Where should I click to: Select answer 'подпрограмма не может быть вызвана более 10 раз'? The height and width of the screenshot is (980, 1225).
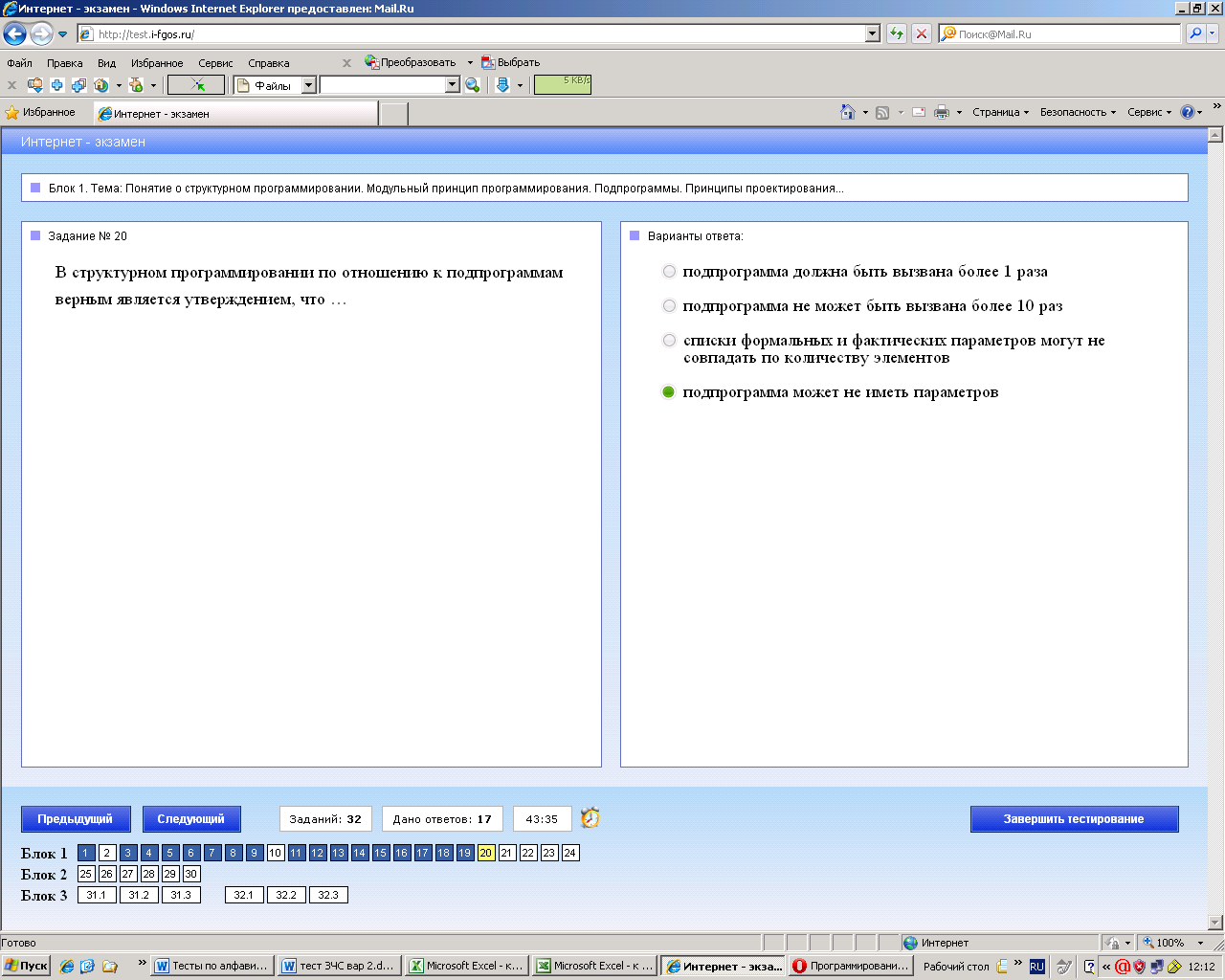[669, 306]
